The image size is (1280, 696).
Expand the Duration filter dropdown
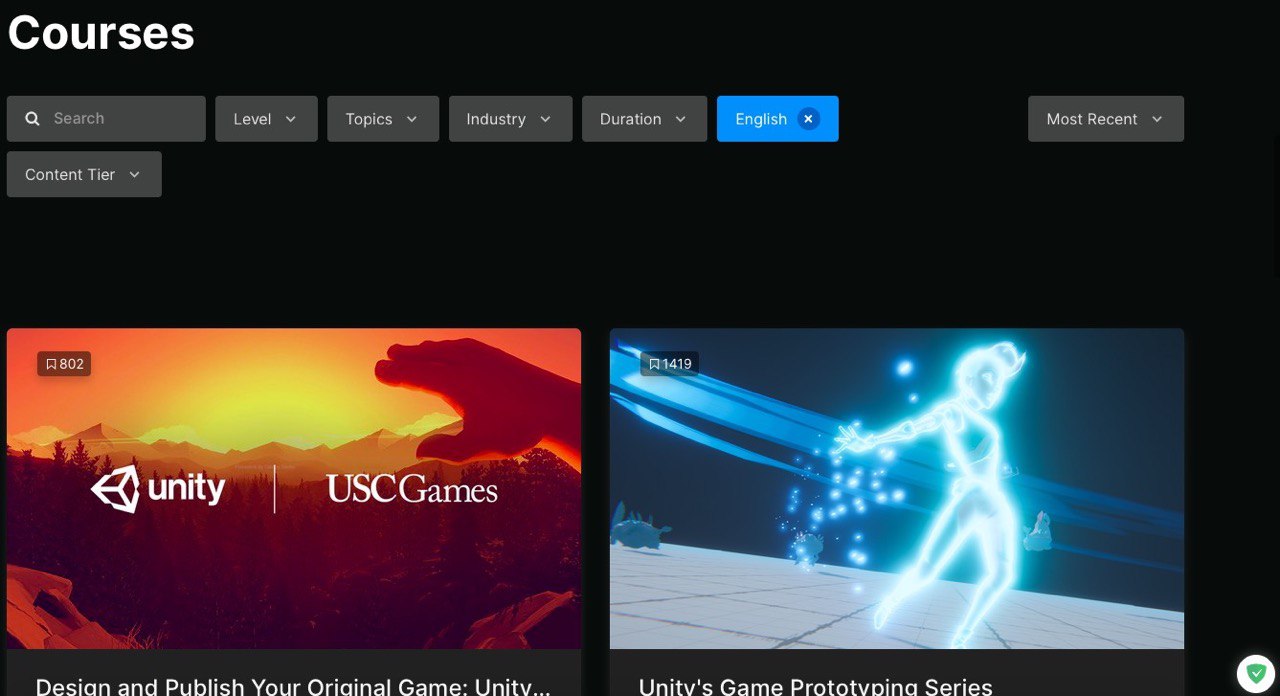644,118
